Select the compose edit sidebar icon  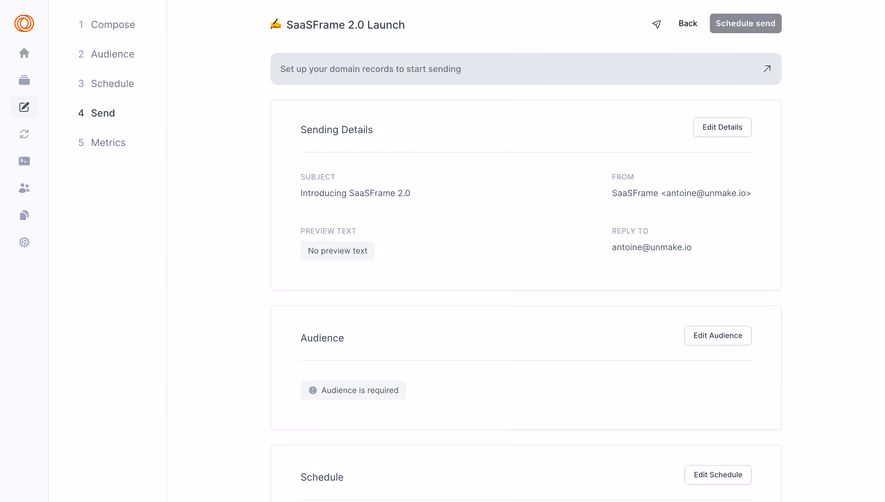coord(24,107)
